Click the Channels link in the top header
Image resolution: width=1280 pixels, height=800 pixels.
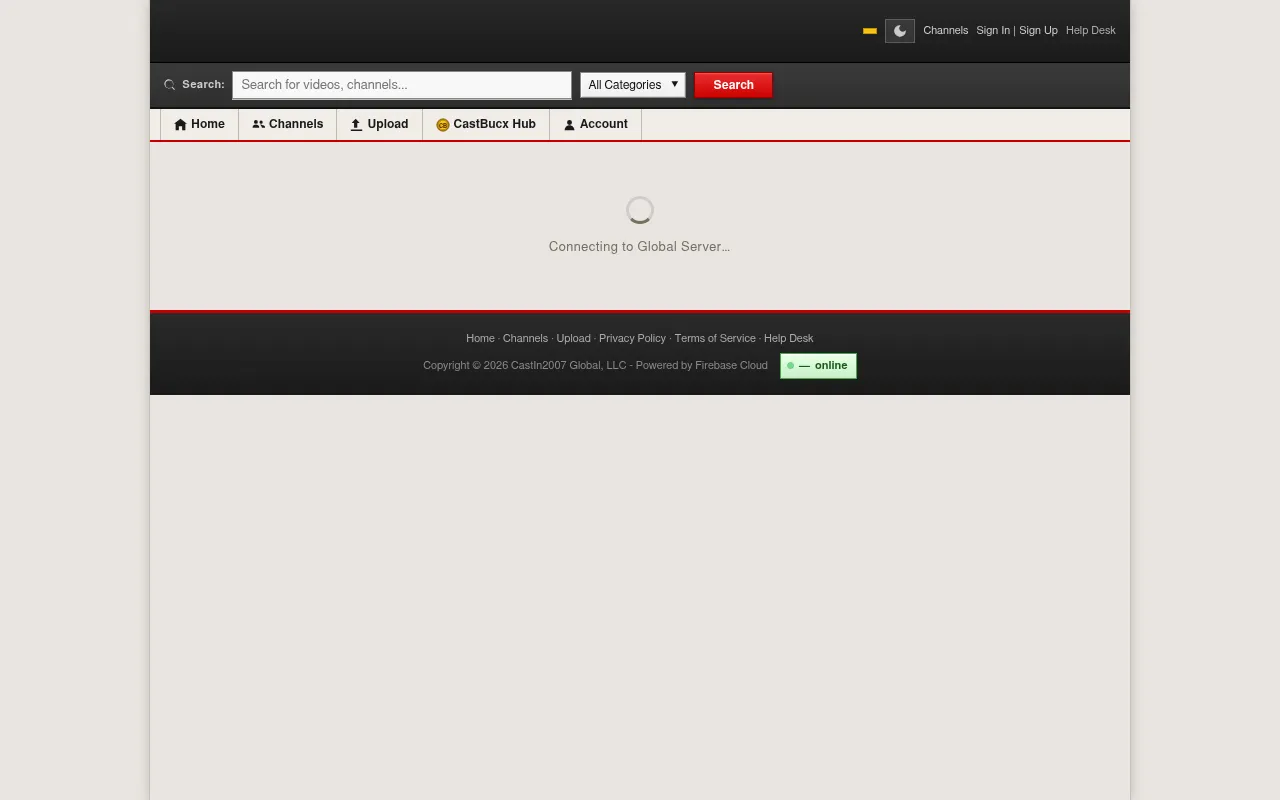point(945,31)
